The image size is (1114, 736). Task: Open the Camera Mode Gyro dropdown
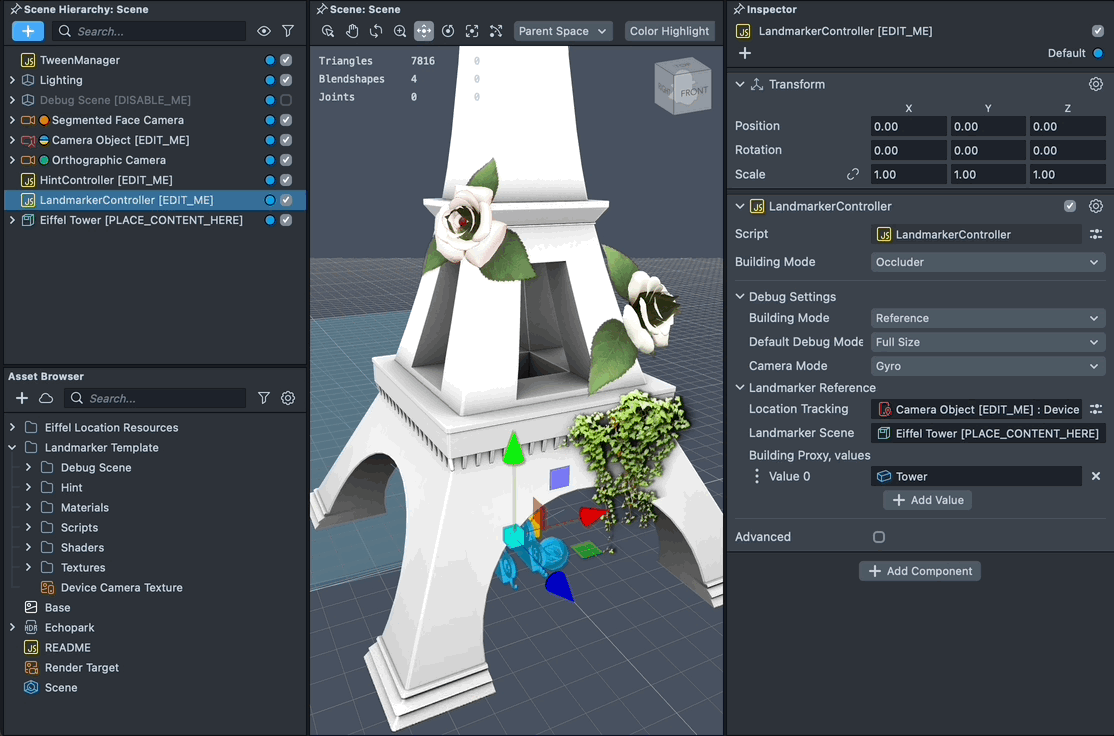987,366
